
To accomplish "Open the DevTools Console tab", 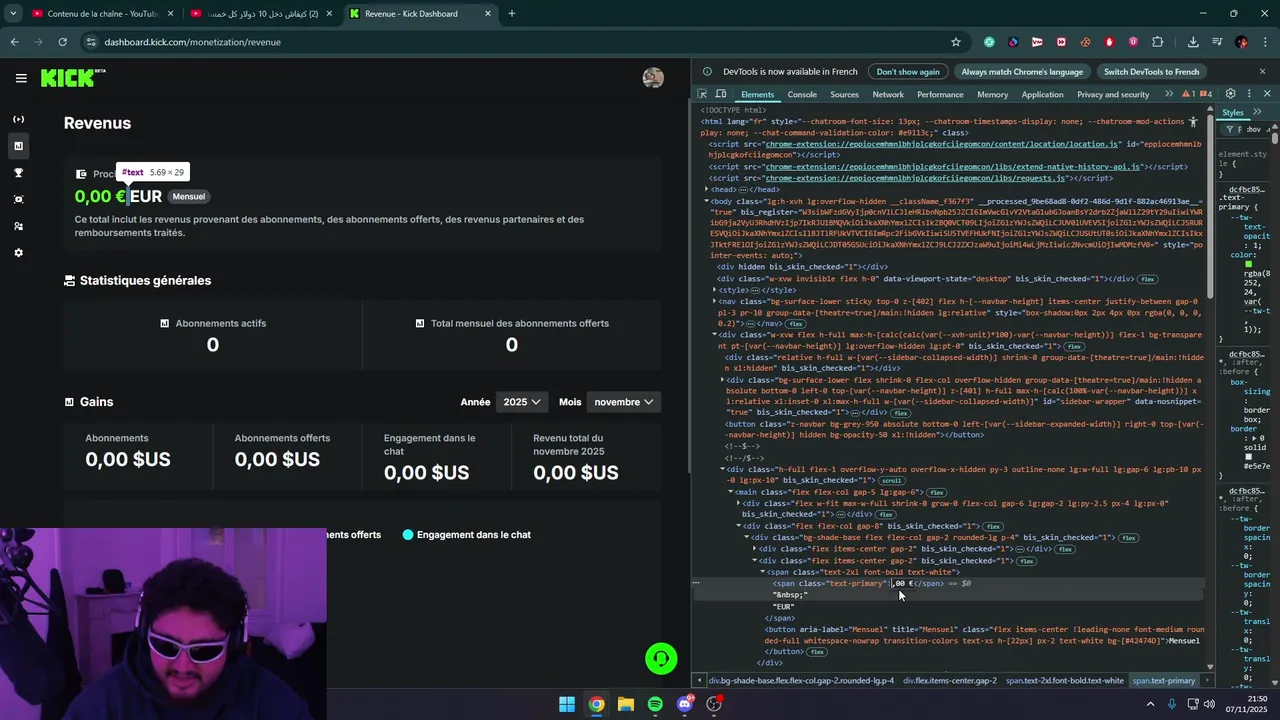I will [802, 94].
